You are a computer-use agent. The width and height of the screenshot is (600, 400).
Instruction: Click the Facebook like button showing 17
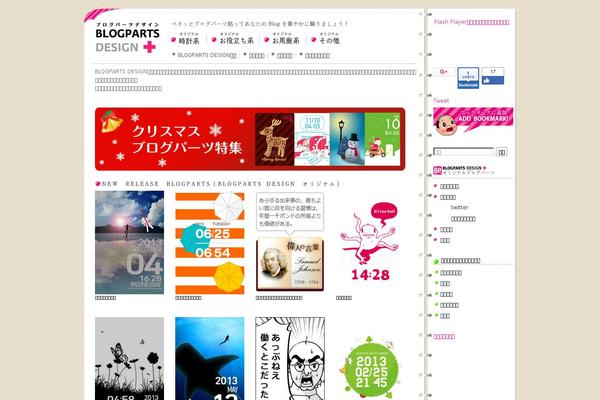[x=493, y=76]
